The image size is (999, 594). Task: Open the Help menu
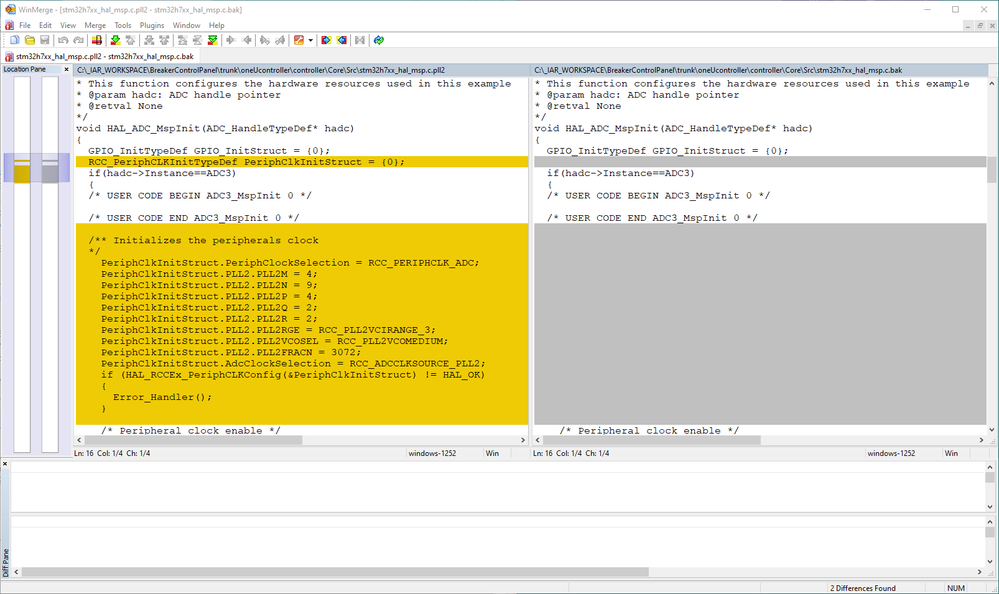[217, 25]
